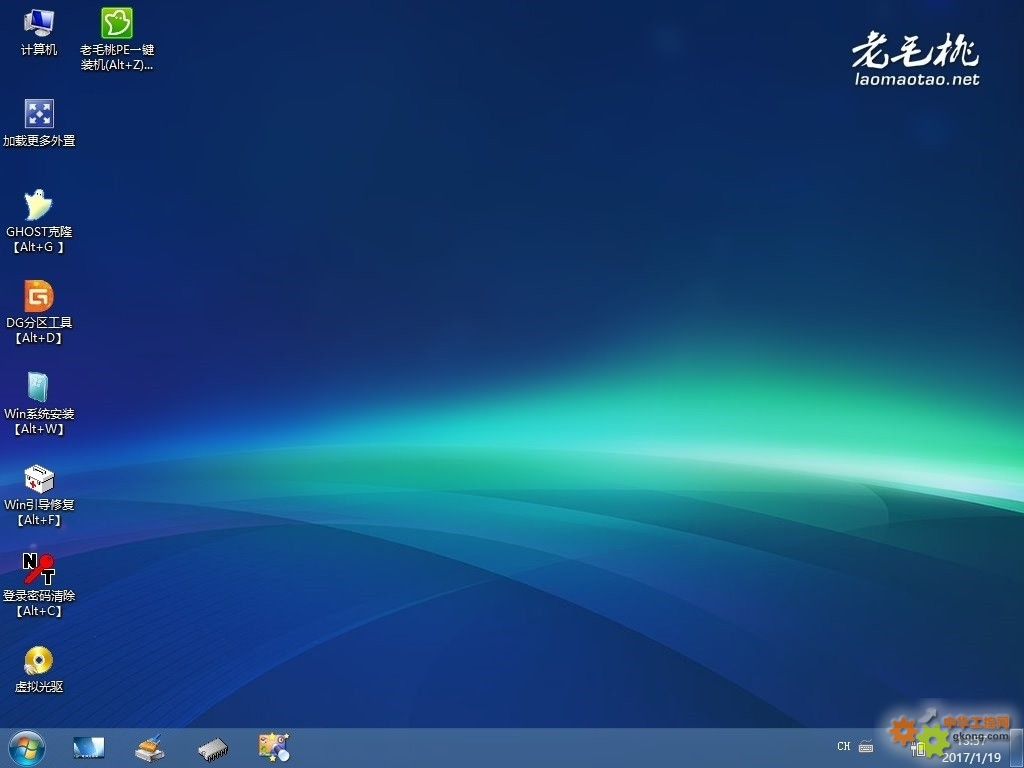Open the on-screen keyboard tray icon

(x=866, y=746)
